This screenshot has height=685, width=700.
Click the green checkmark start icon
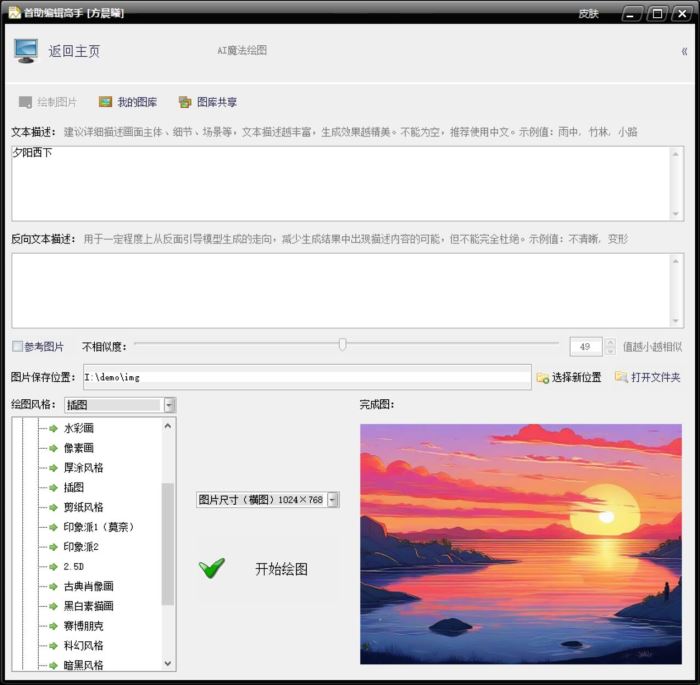(212, 569)
